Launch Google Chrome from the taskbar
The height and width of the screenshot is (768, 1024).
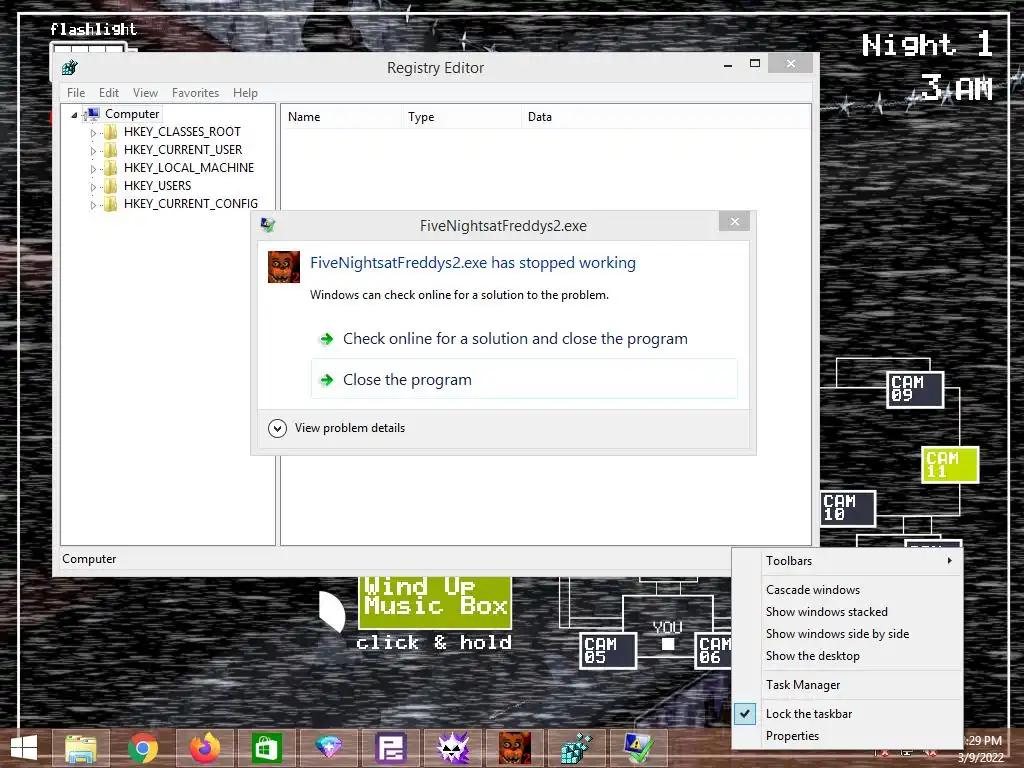click(142, 748)
